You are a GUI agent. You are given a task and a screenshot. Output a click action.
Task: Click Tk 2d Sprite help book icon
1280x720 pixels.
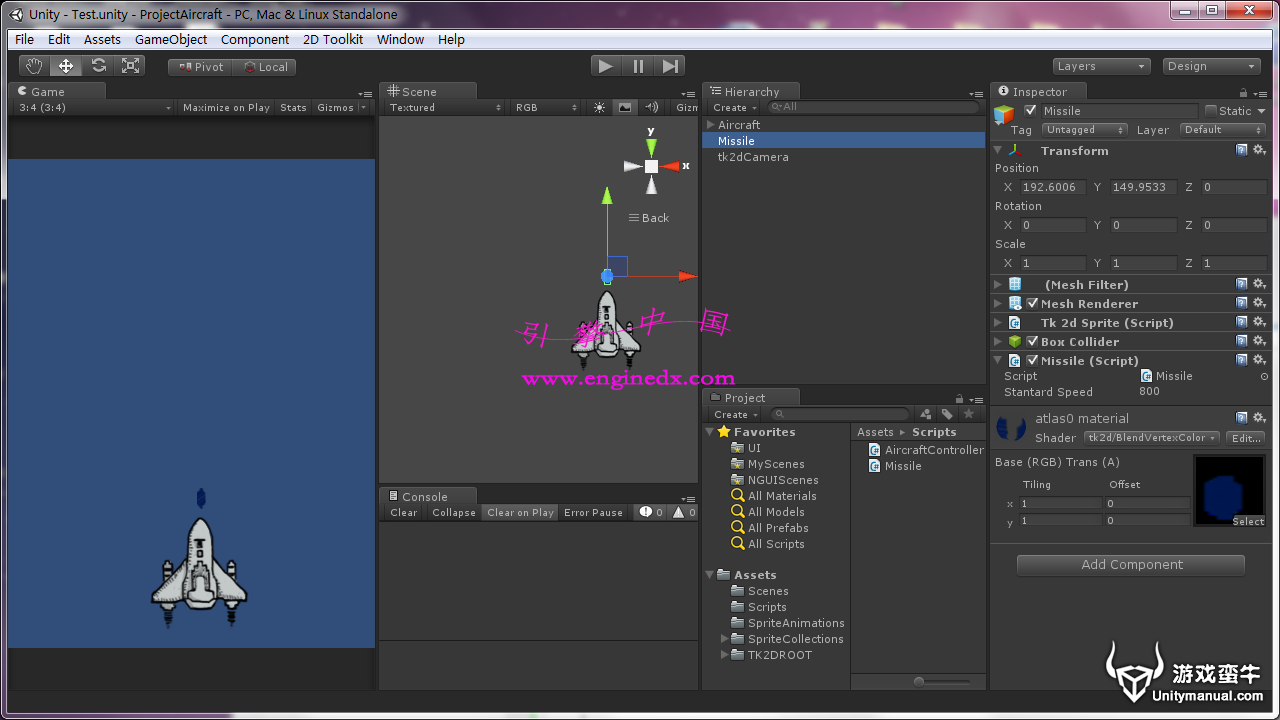[x=1241, y=322]
